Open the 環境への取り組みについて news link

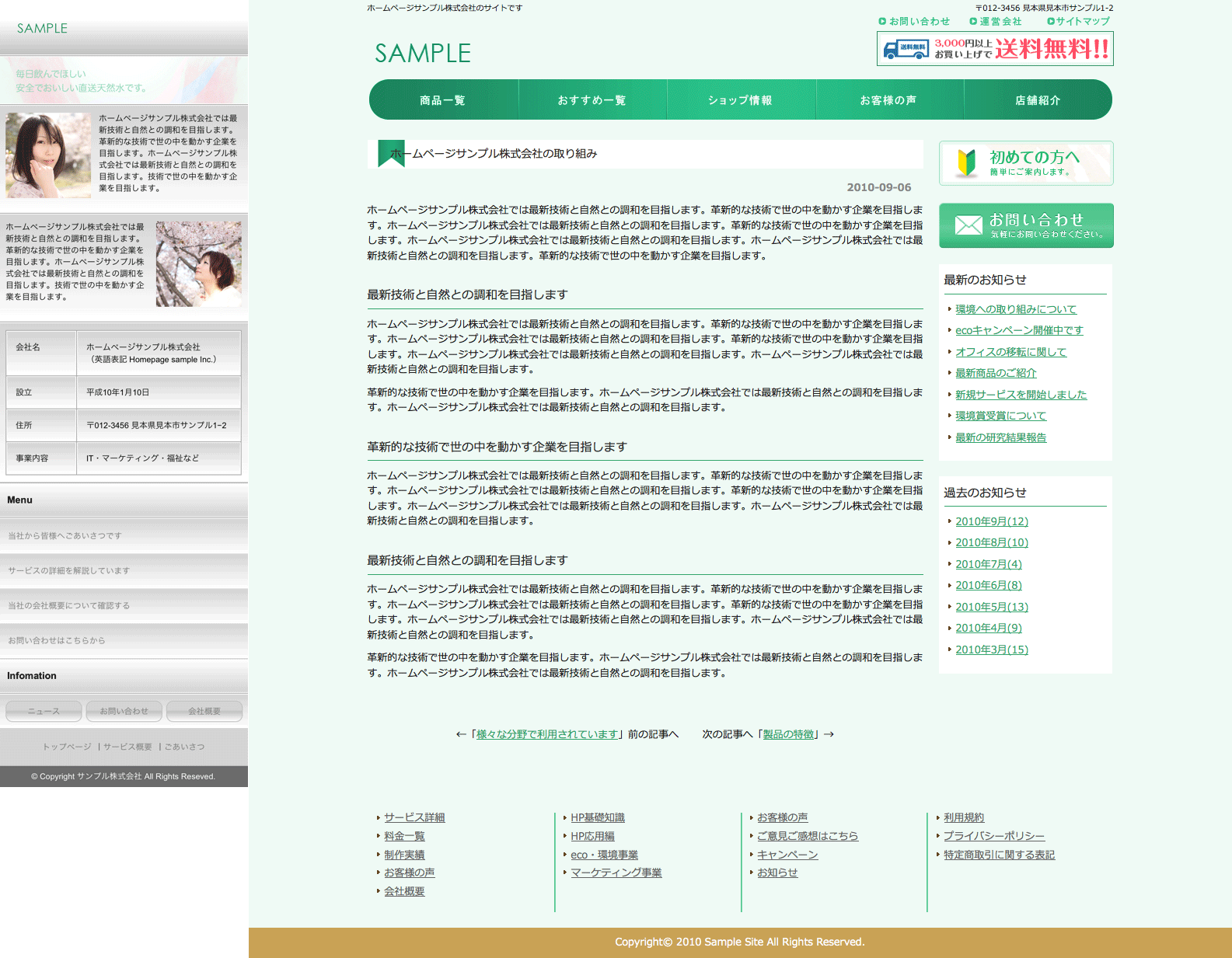(x=1016, y=309)
